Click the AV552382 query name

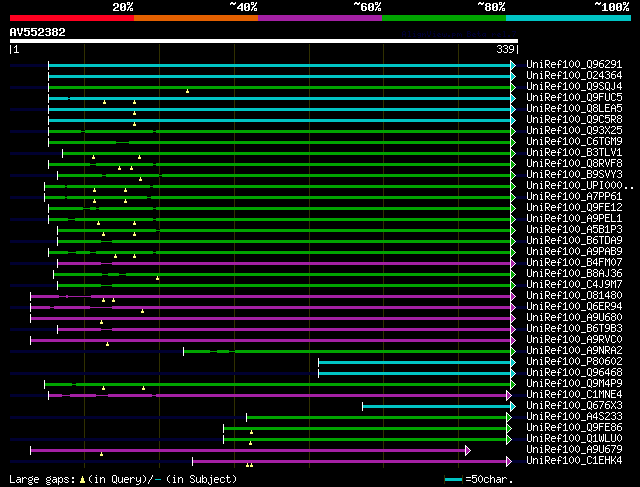[x=37, y=32]
